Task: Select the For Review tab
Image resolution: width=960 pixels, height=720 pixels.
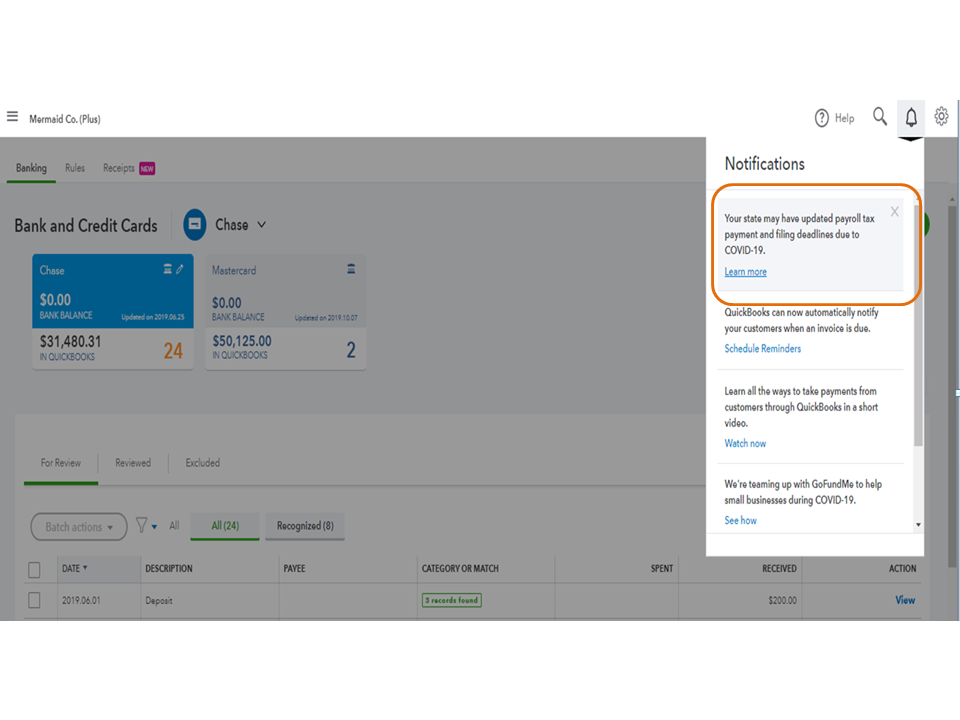Action: [61, 463]
